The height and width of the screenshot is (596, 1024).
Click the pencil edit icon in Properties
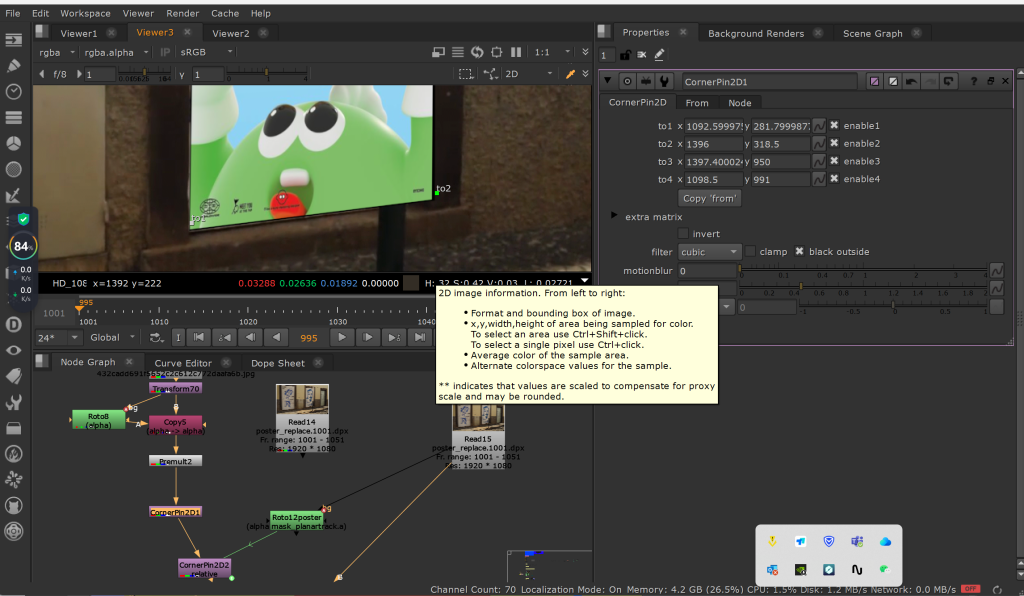pyautogui.click(x=660, y=55)
